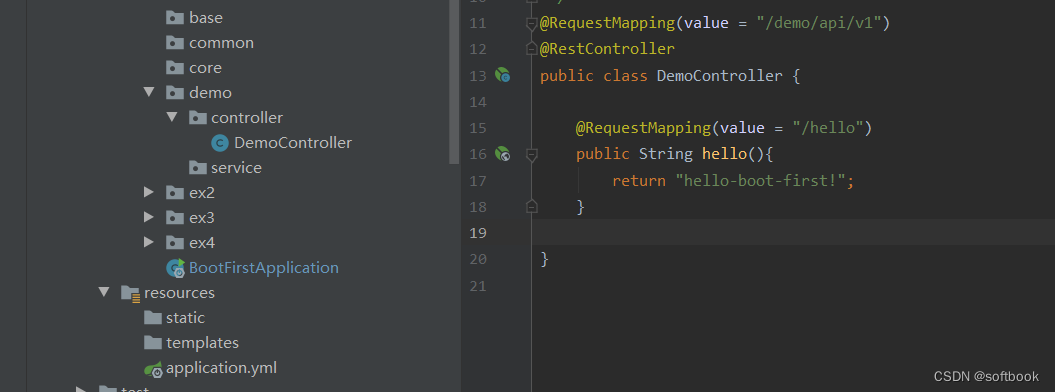Click the BootFirstApplication run icon
The width and height of the screenshot is (1055, 392).
tap(176, 268)
